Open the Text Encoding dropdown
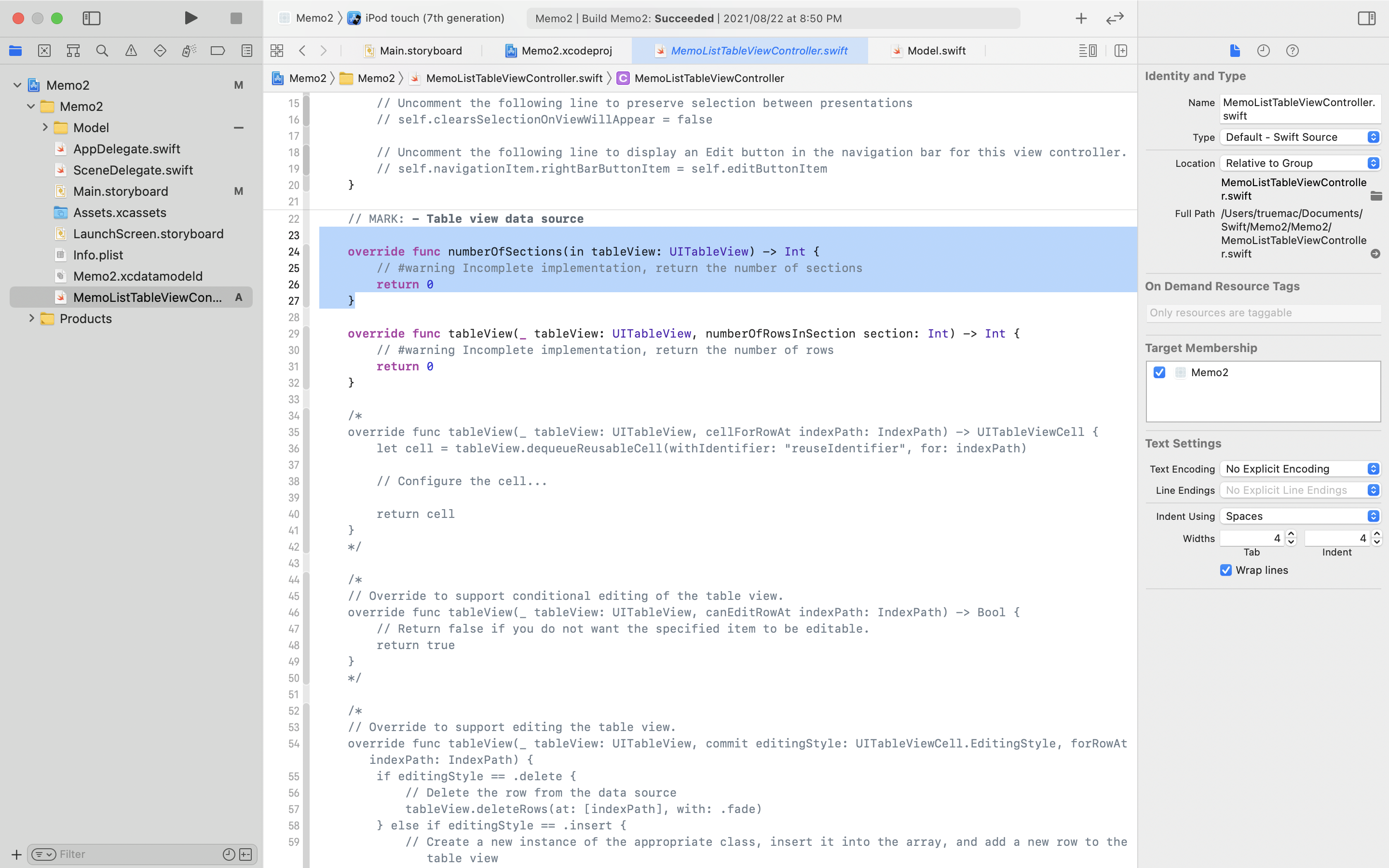 1300,468
